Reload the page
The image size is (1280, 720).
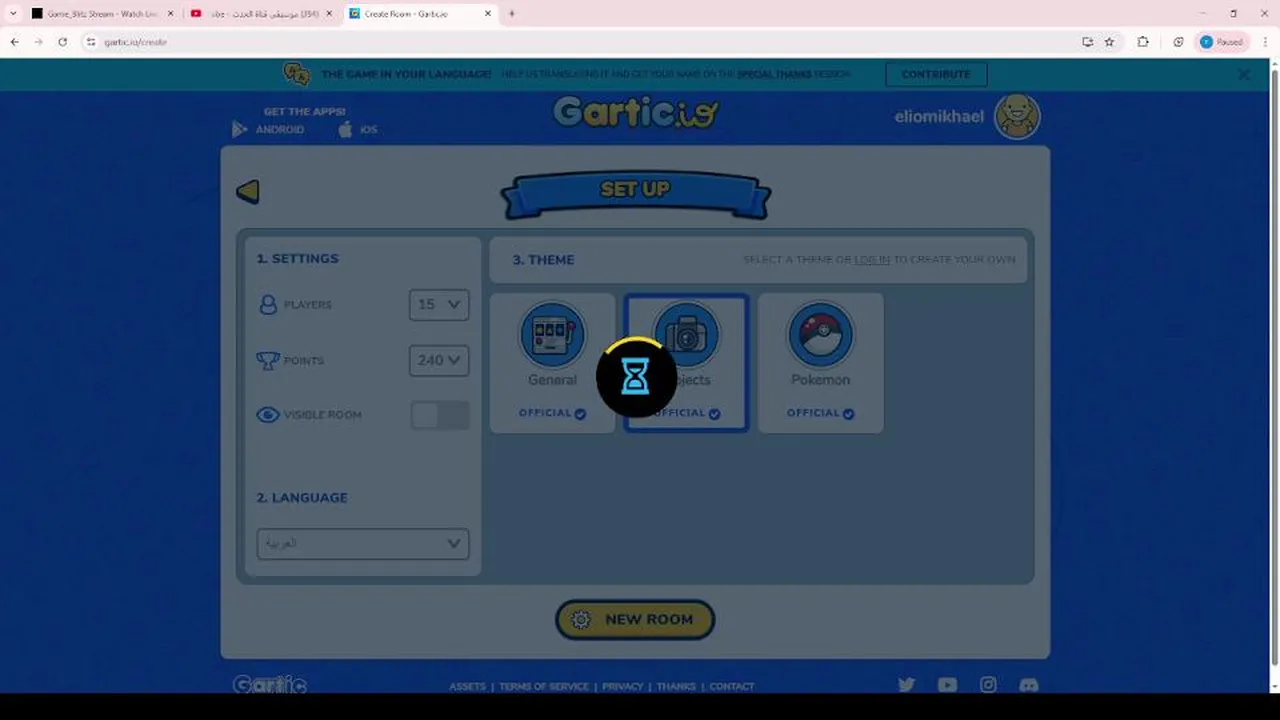(x=62, y=42)
